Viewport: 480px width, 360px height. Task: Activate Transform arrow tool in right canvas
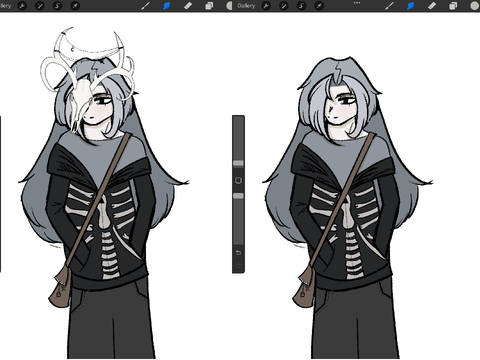(x=319, y=6)
